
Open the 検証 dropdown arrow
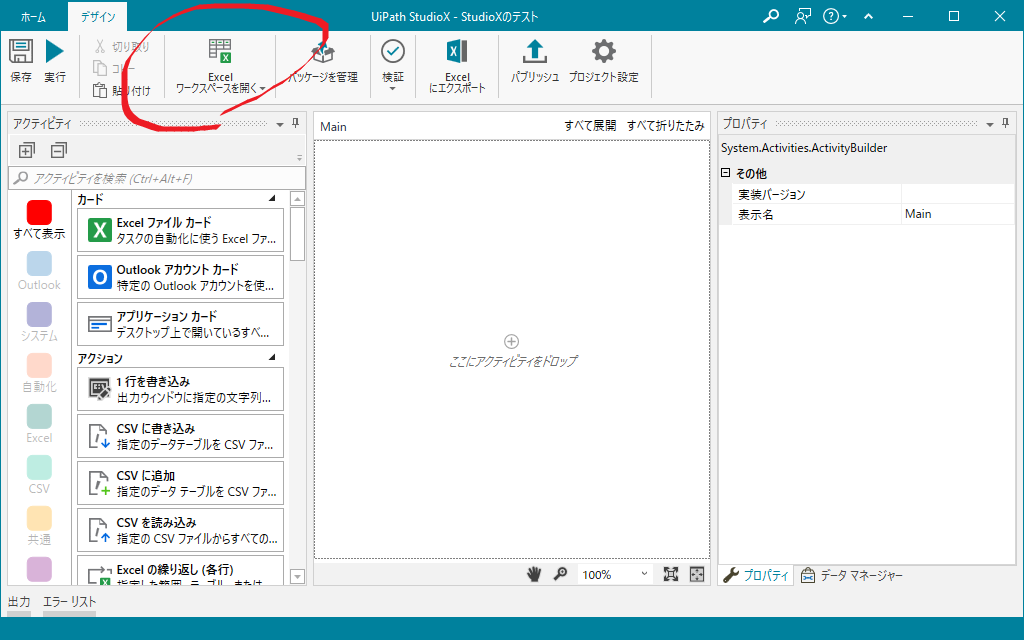[392, 88]
